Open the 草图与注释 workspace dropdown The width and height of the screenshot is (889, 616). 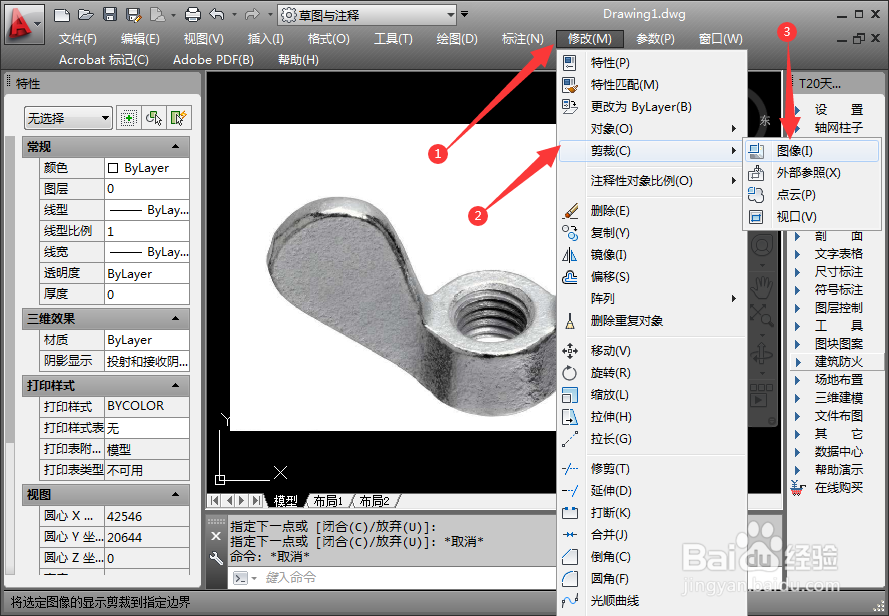click(367, 15)
